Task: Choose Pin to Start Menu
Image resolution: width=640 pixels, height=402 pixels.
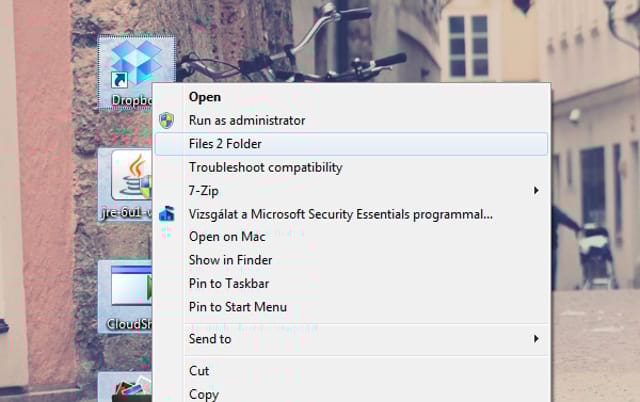Action: [351, 307]
